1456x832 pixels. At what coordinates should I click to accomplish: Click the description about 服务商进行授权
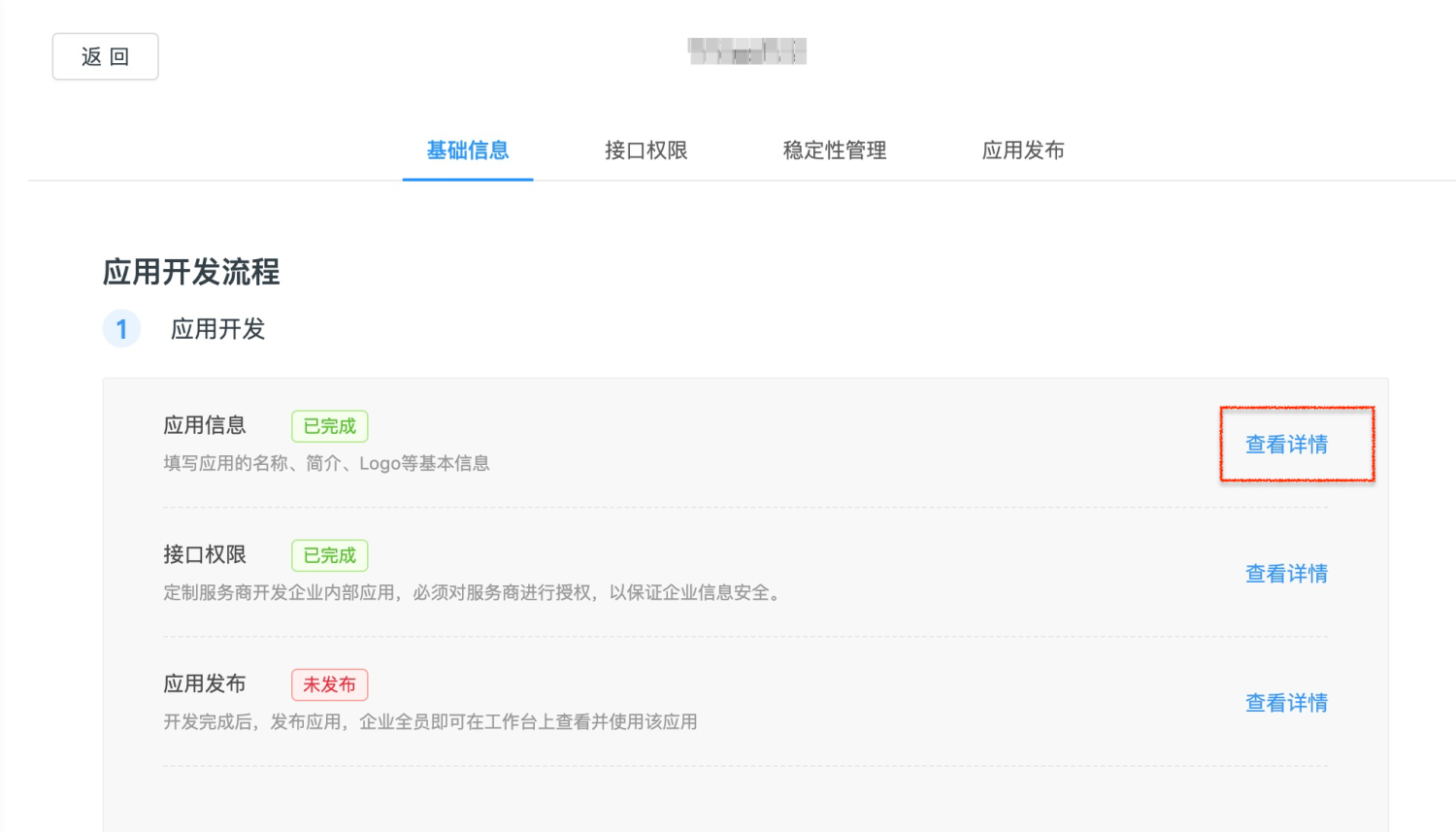[x=473, y=592]
